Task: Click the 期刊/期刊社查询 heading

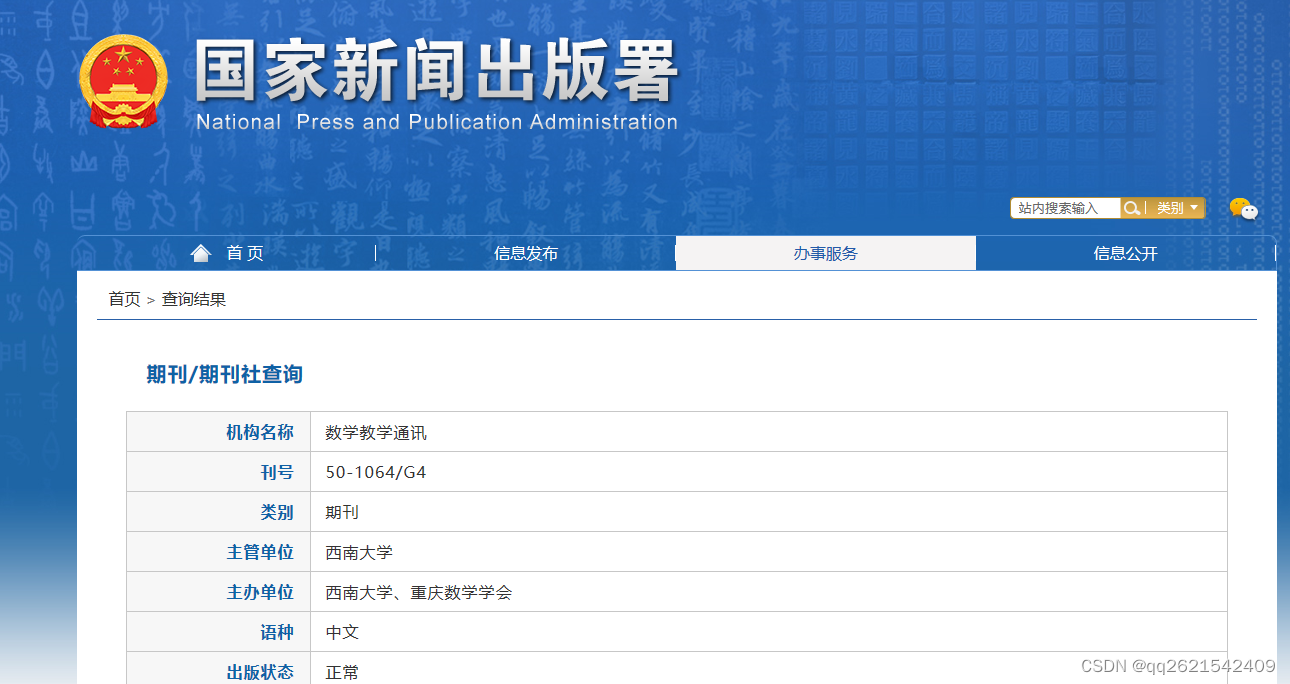Action: click(x=225, y=374)
